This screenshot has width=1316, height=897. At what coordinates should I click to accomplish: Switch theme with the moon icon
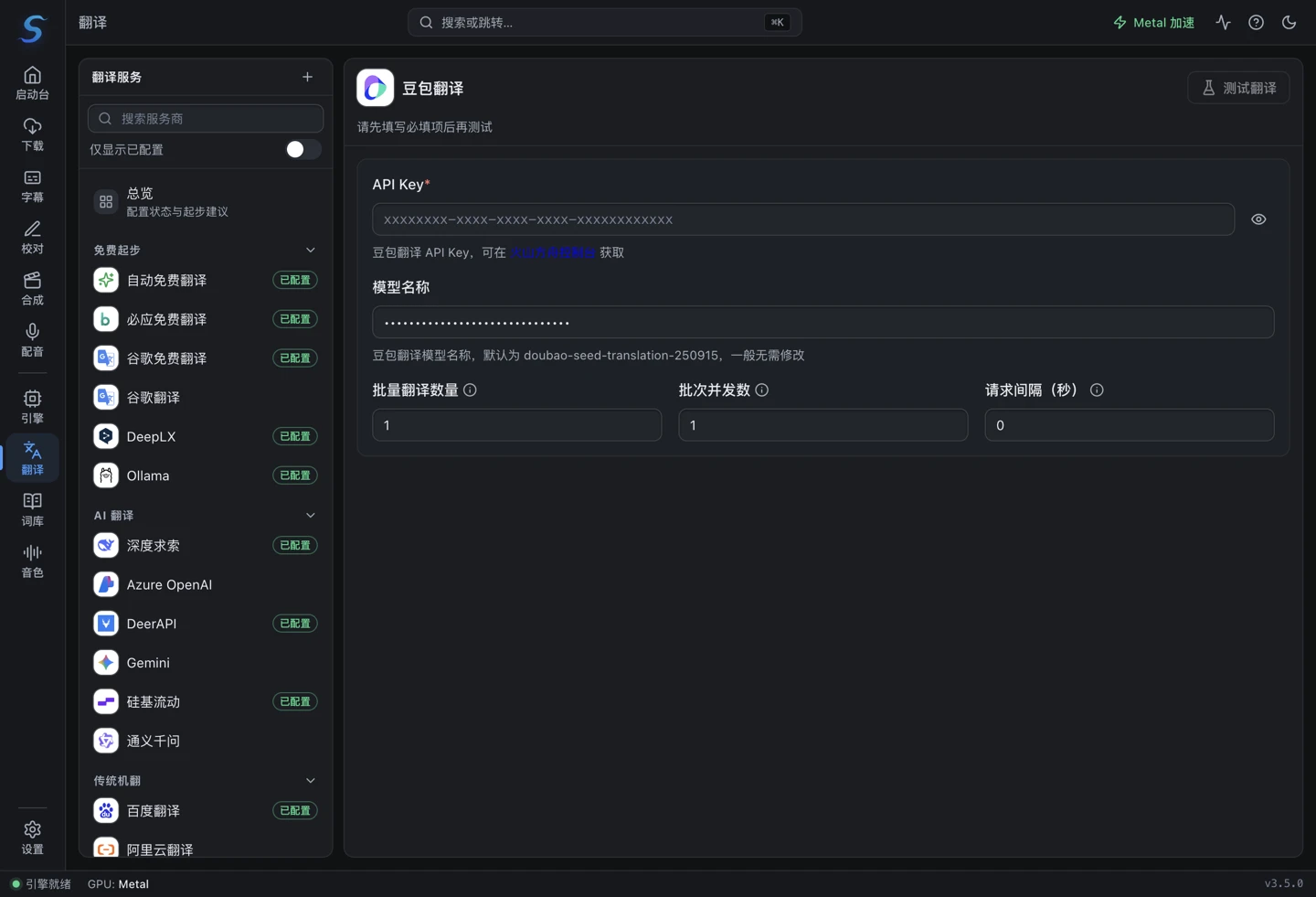click(1289, 22)
